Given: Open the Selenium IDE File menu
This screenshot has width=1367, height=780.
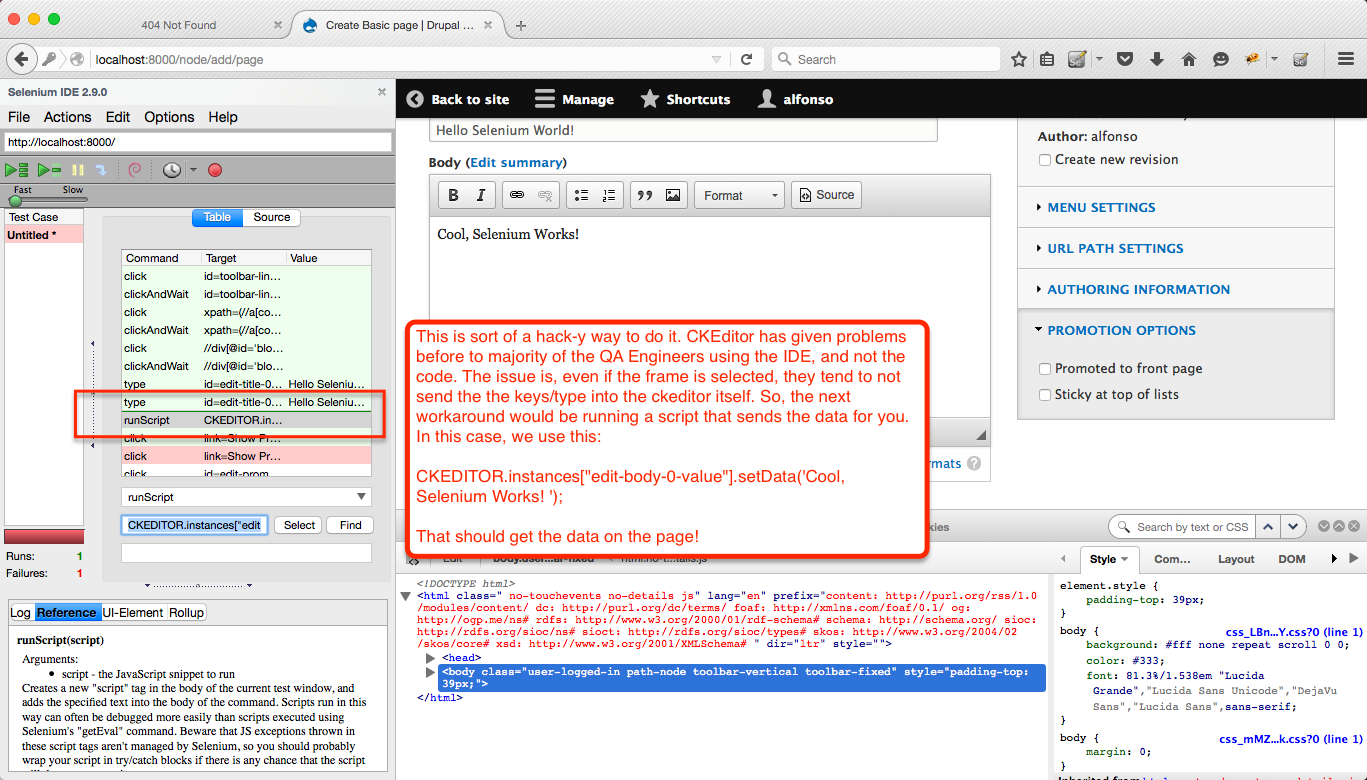Looking at the screenshot, I should [x=19, y=117].
